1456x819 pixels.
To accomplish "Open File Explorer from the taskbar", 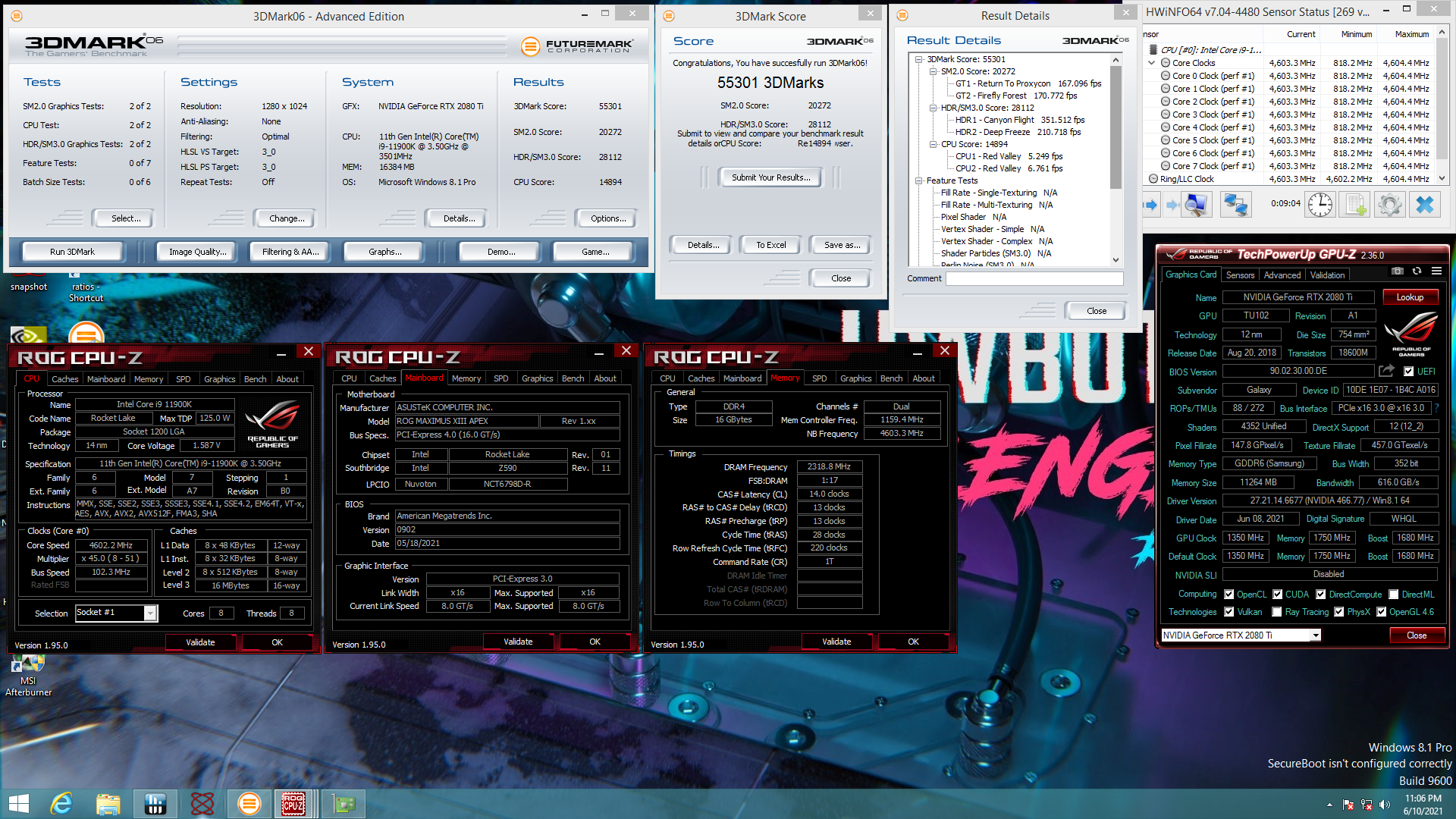I will pyautogui.click(x=108, y=804).
